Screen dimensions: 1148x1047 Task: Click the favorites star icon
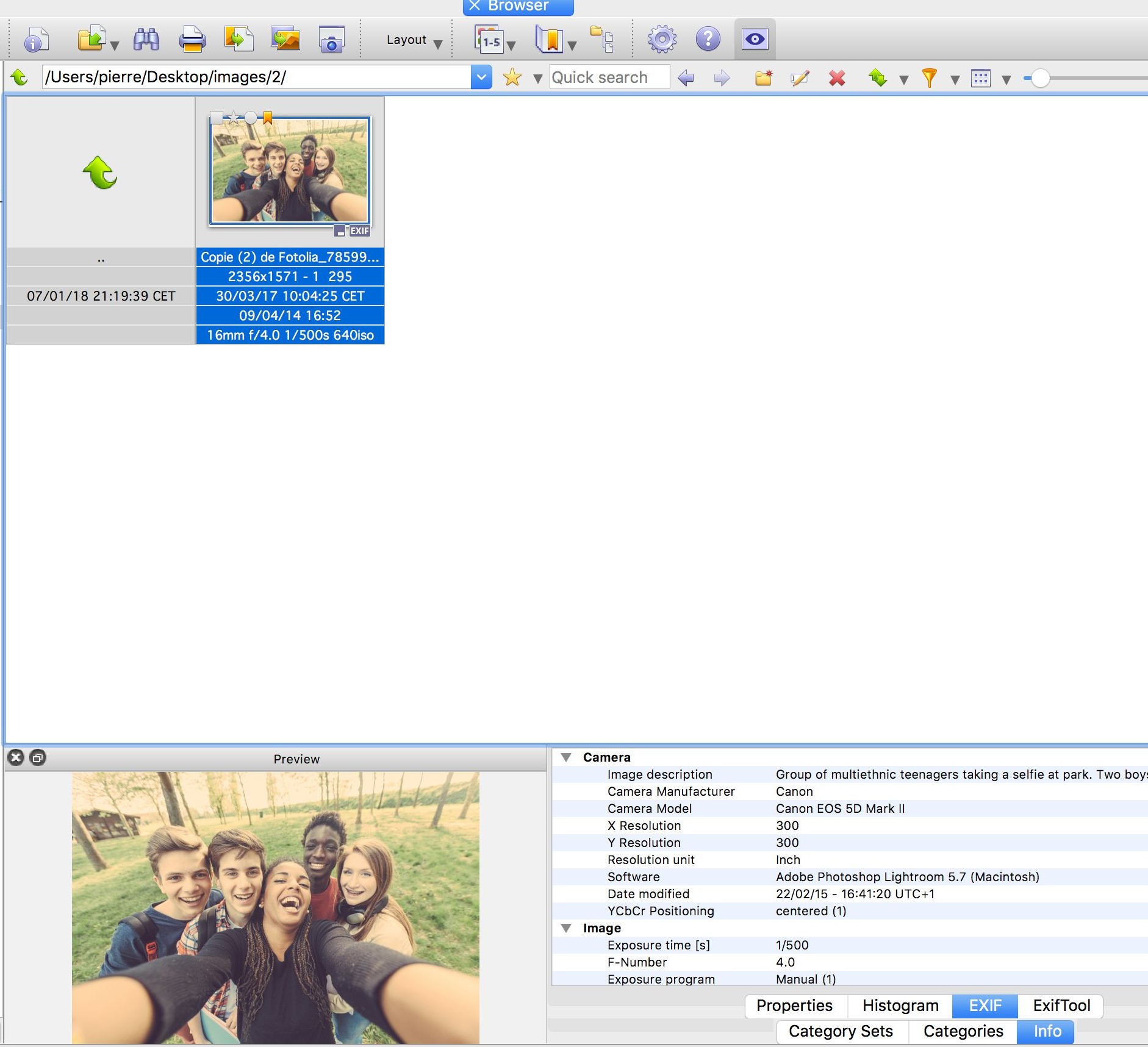pyautogui.click(x=512, y=77)
